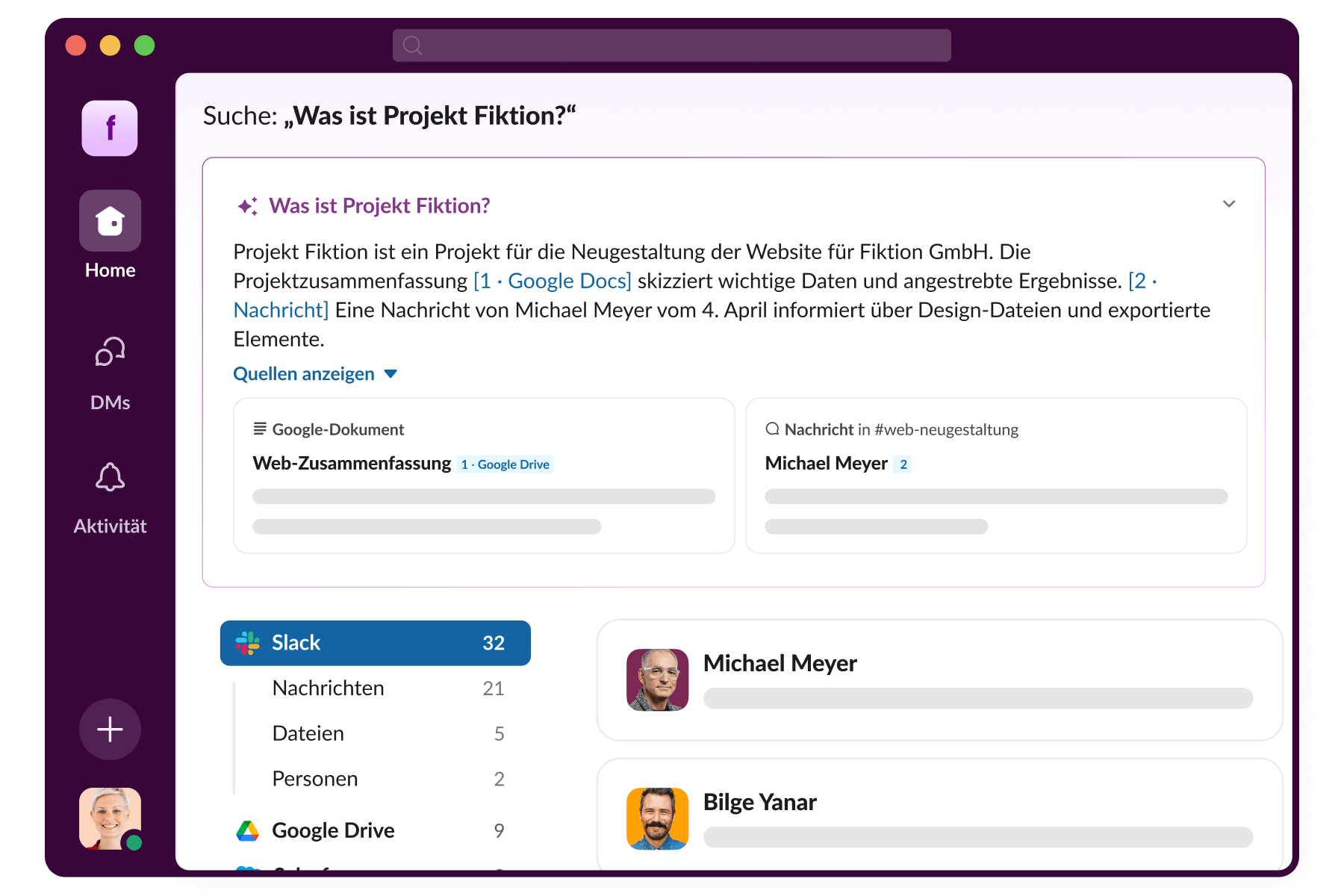Select Personen results category
Screen dimensions: 1344x896
click(315, 779)
